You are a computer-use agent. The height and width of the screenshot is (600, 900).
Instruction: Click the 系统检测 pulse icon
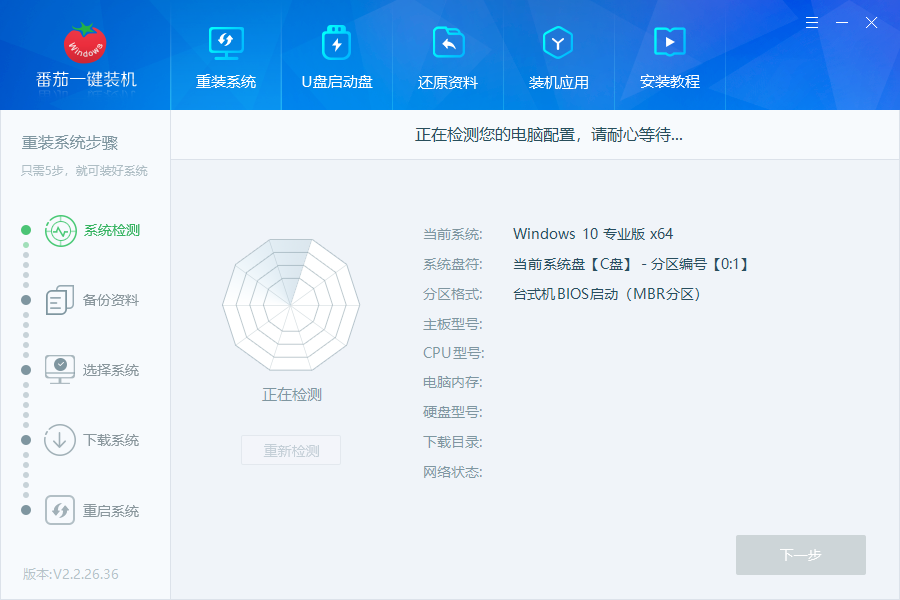(x=61, y=231)
